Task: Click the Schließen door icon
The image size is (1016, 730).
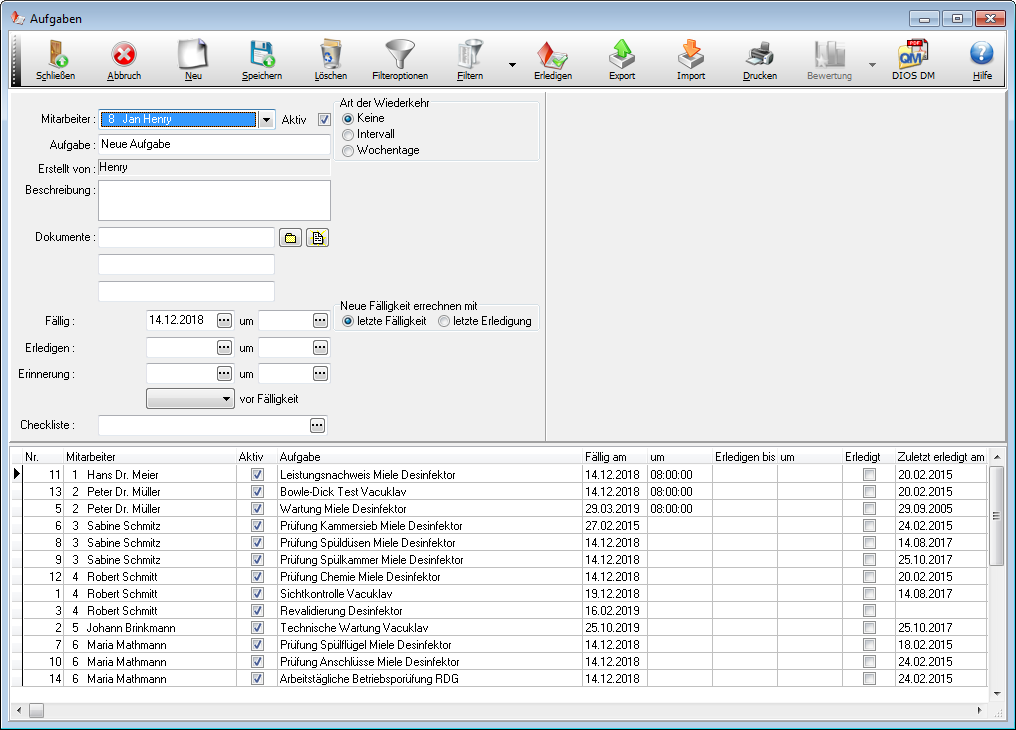Action: (x=55, y=55)
